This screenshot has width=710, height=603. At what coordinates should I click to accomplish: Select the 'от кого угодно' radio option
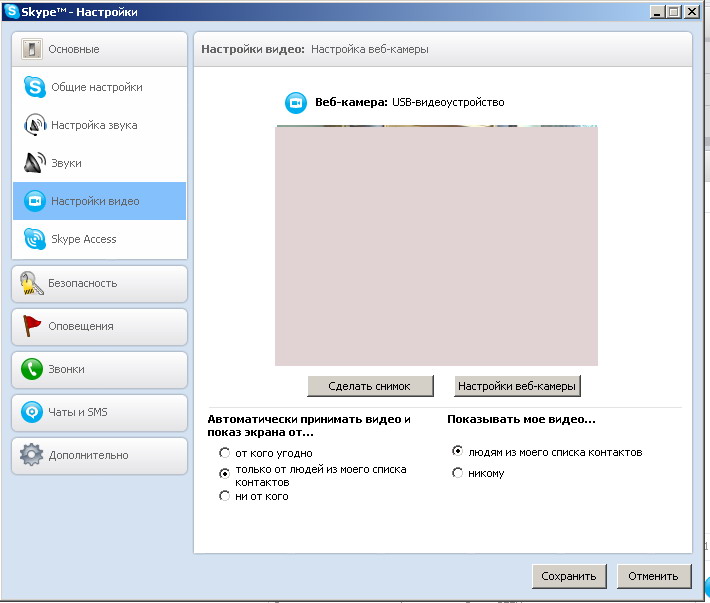(x=225, y=453)
